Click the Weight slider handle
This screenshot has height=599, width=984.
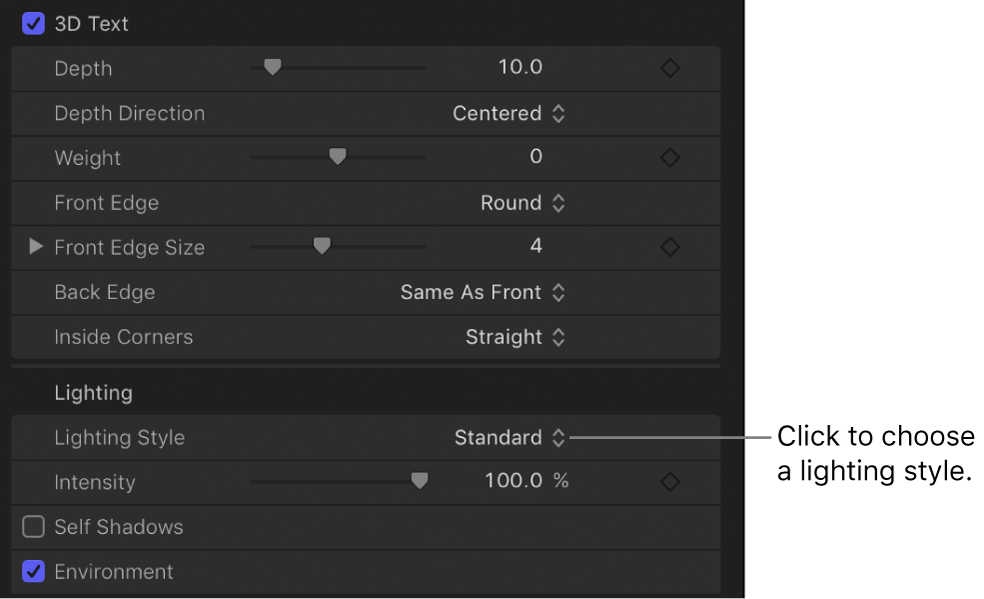(338, 157)
